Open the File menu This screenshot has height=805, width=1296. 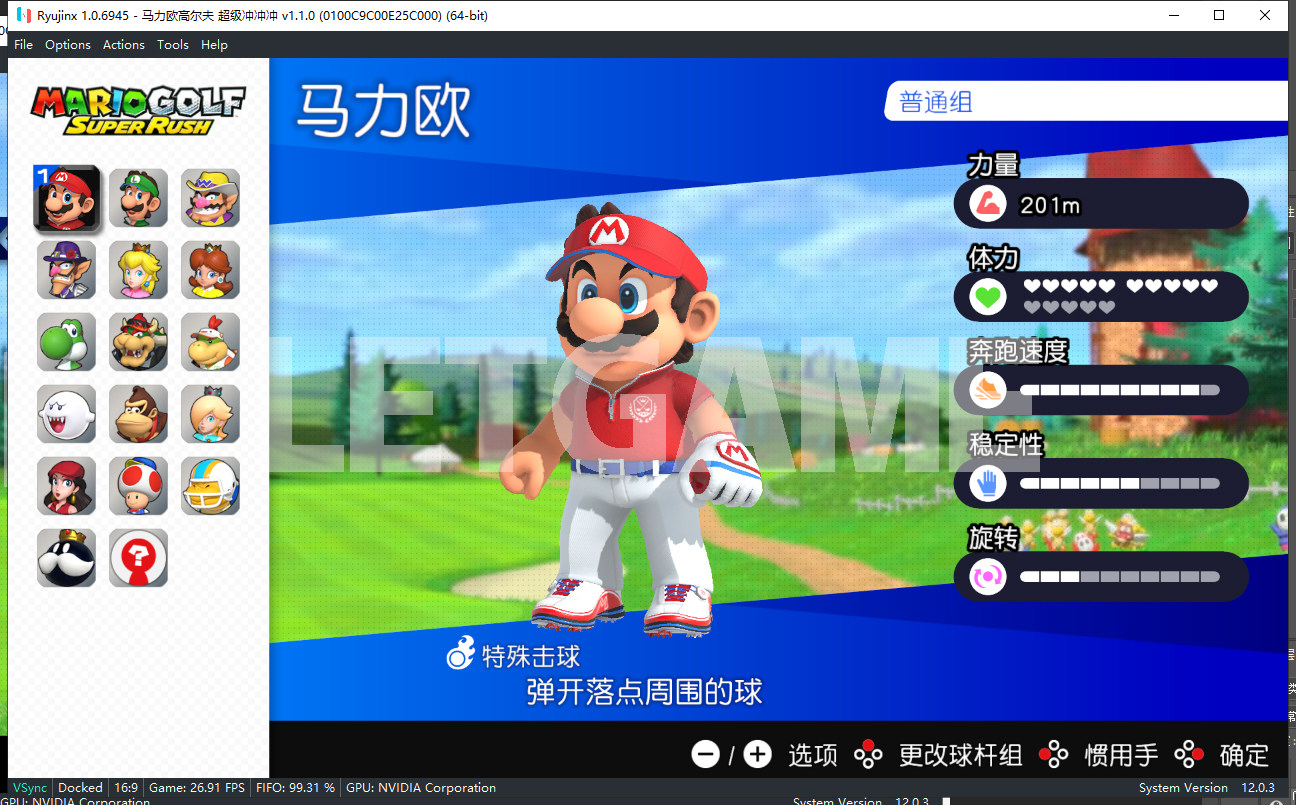(x=24, y=45)
